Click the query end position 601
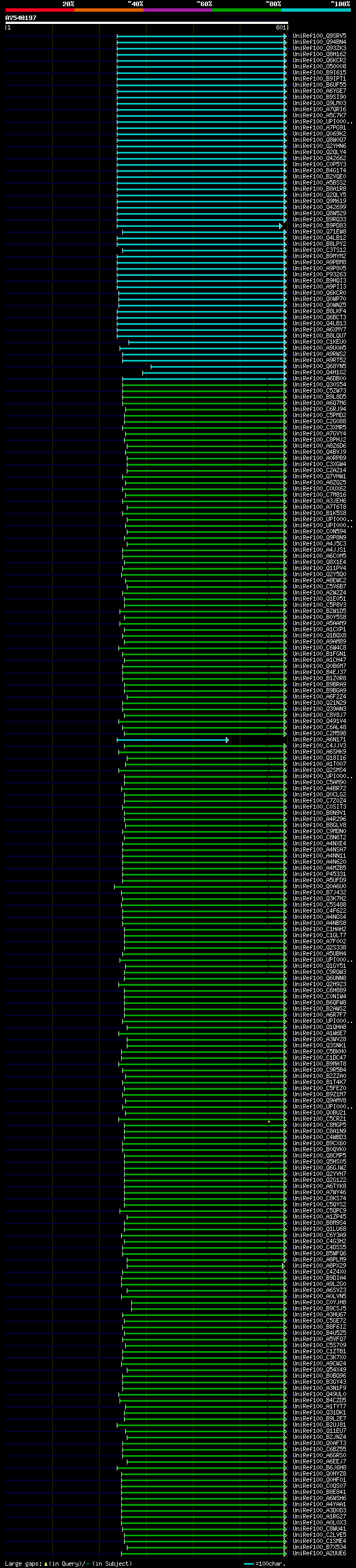The image size is (356, 1568). (x=280, y=28)
